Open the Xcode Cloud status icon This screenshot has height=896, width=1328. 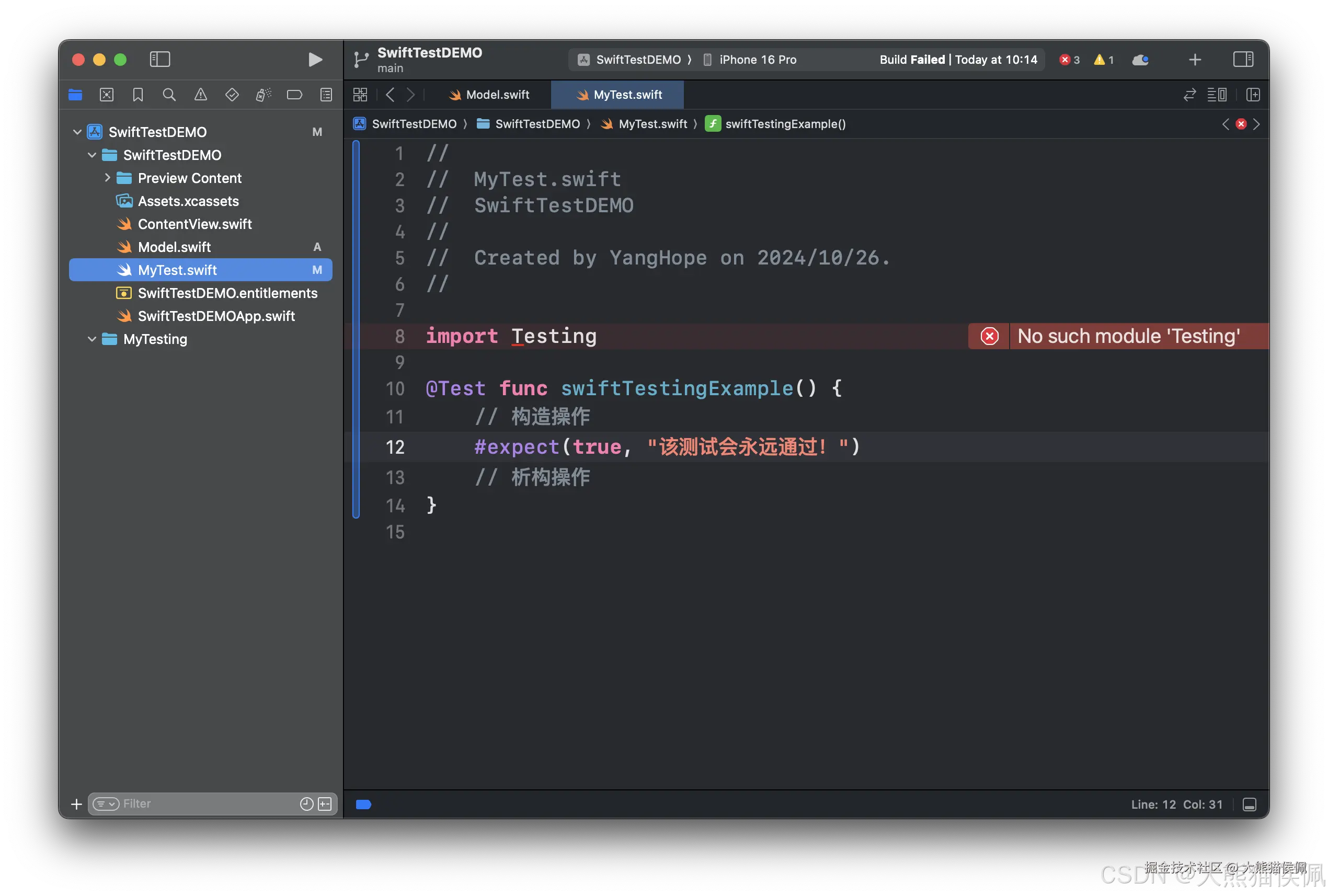[x=1140, y=60]
